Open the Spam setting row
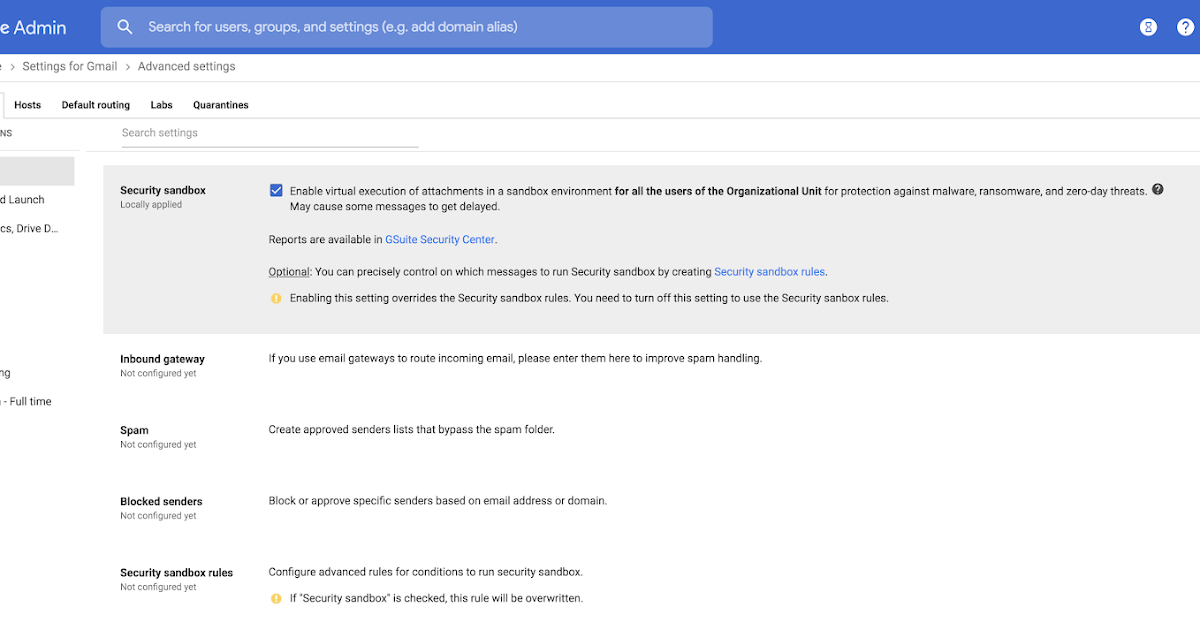Viewport: 1200px width, 630px height. coord(134,429)
